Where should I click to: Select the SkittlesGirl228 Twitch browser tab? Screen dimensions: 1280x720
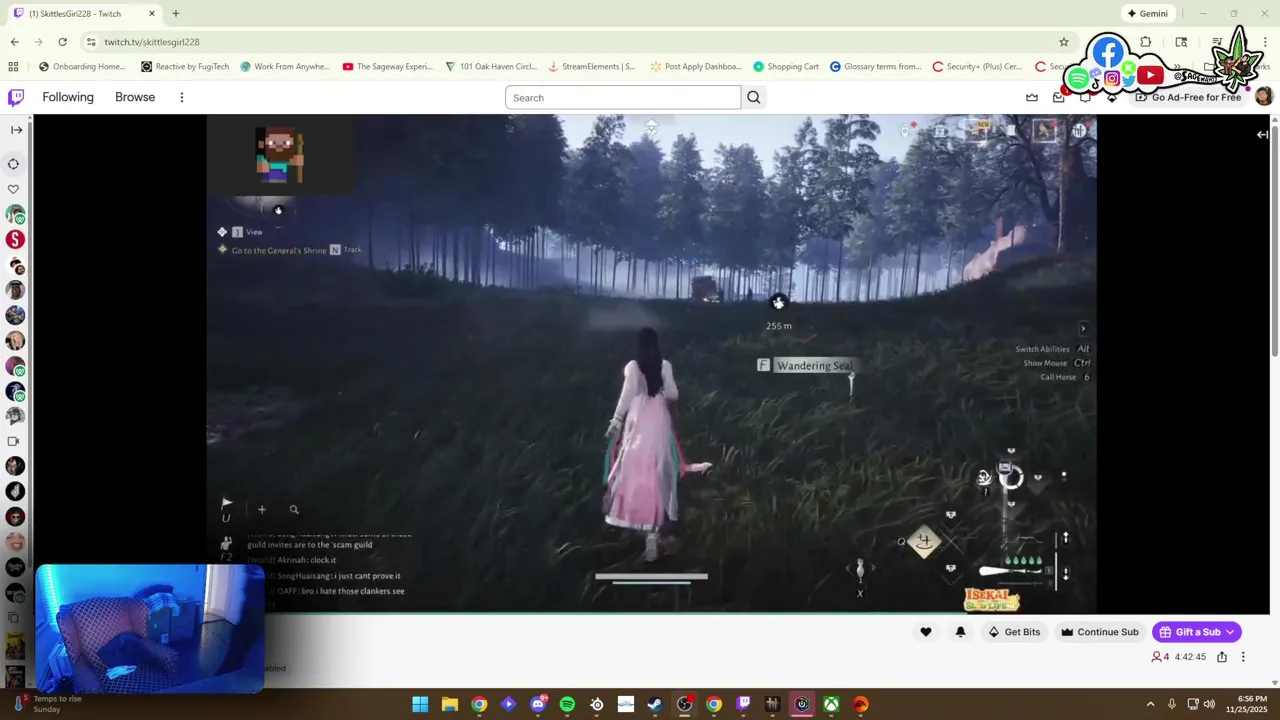tap(83, 14)
